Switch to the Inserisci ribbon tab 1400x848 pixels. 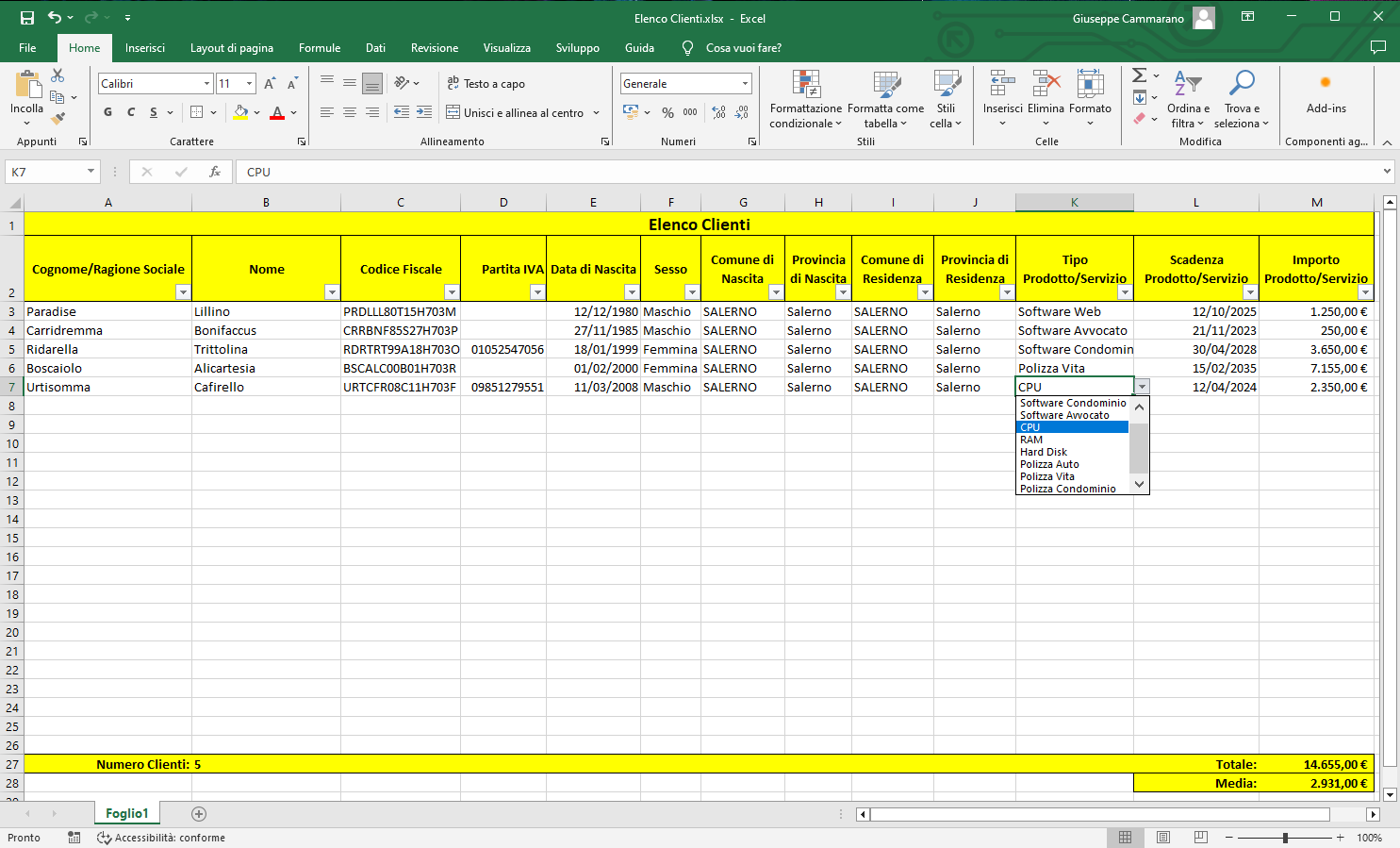coord(144,48)
